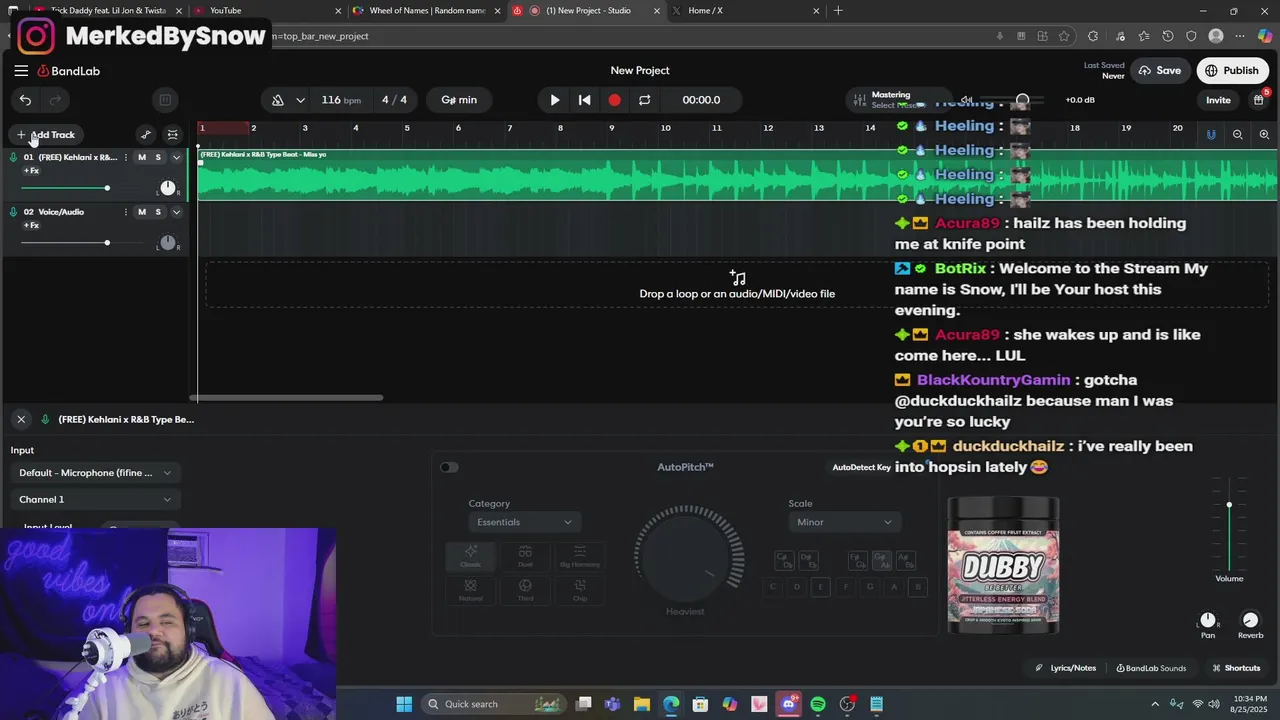Image resolution: width=1280 pixels, height=720 pixels.
Task: Click bar 5 on timeline ruler
Action: point(407,128)
